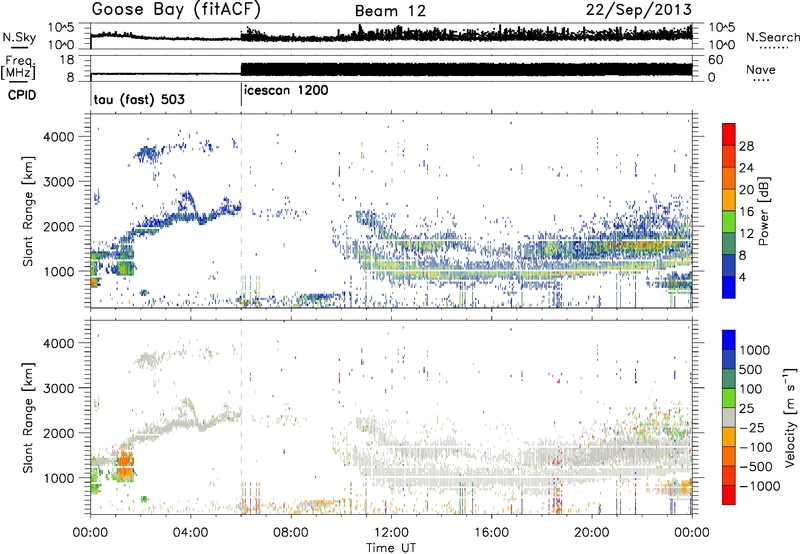Click the 'N.Sky' legend label
800x554 pixels.
tap(19, 37)
